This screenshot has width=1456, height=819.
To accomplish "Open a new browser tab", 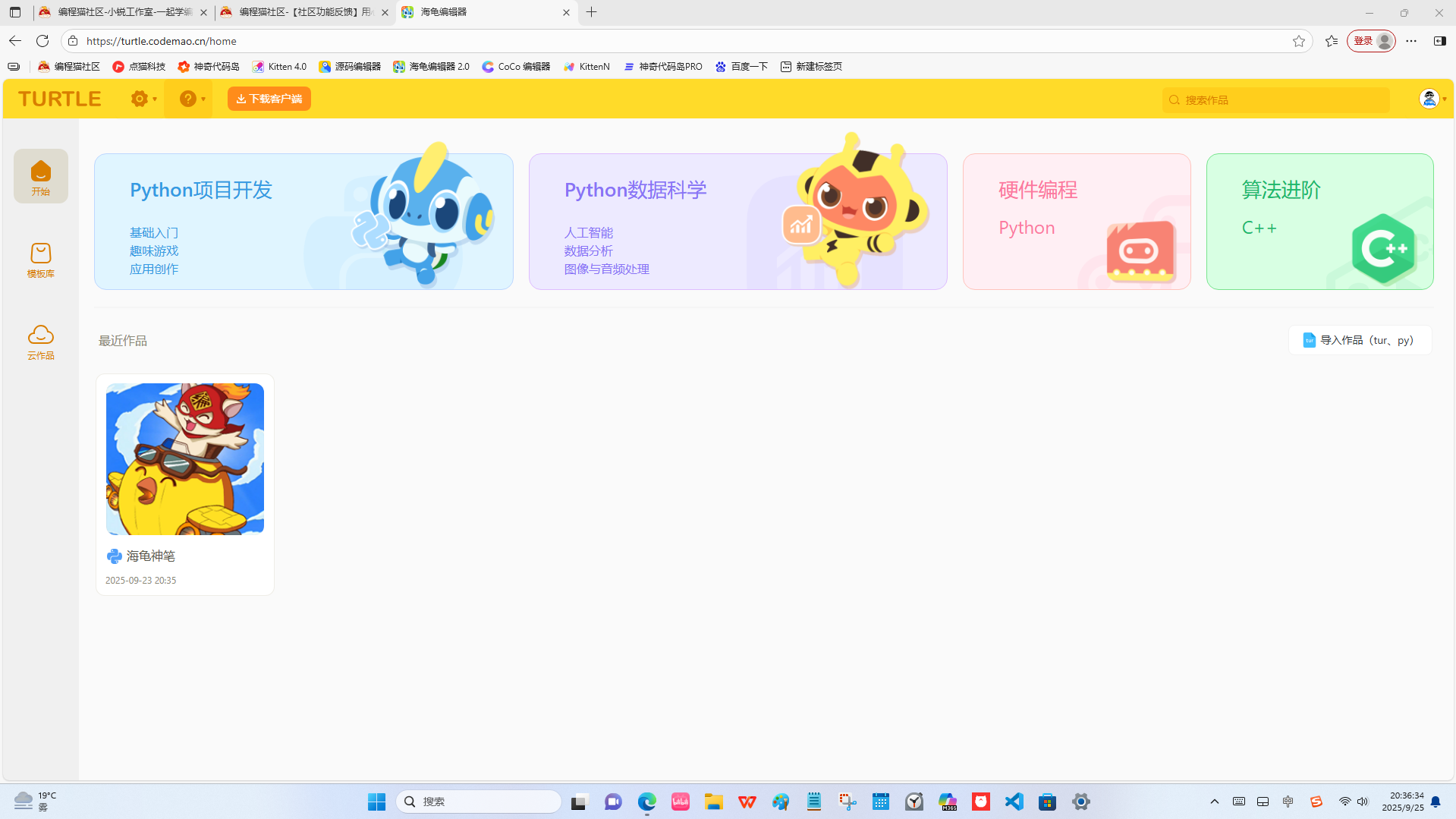I will click(592, 12).
